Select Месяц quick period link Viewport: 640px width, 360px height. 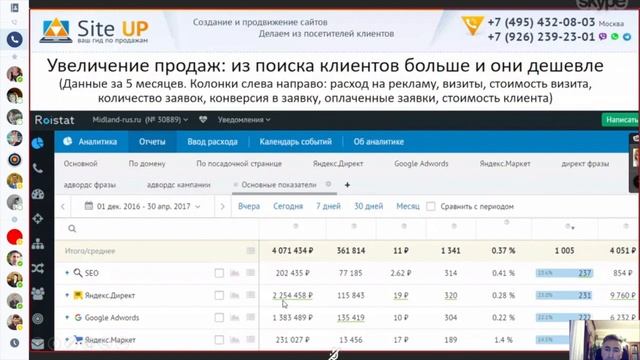(x=408, y=206)
